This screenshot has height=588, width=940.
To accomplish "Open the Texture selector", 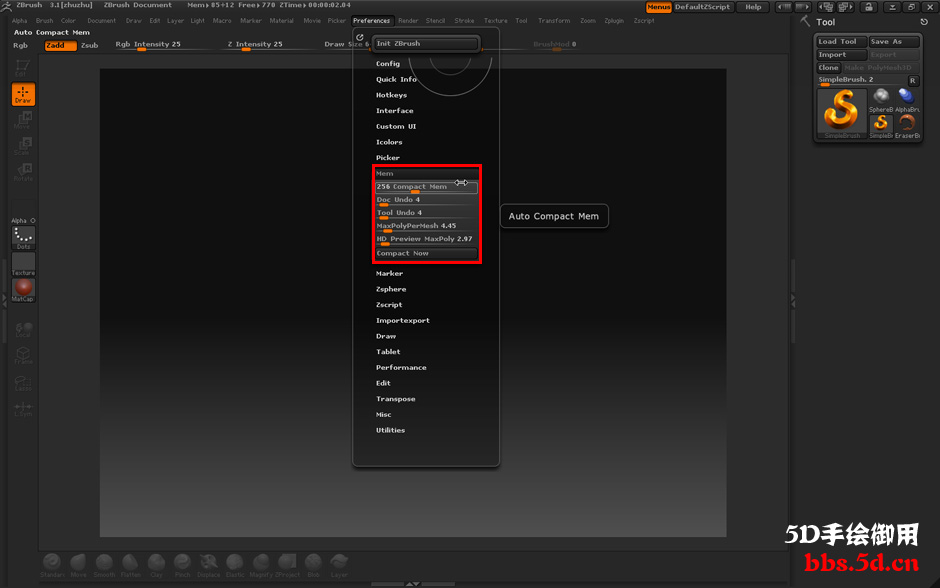I will click(x=23, y=264).
